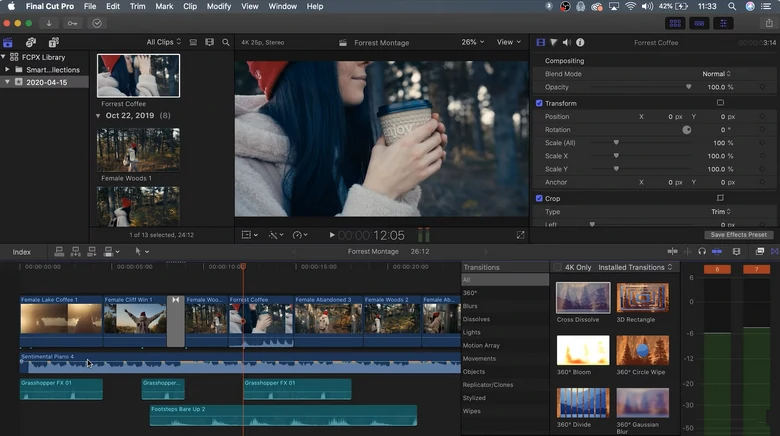Select the Cross Dissolve transition thumbnail
Viewport: 780px width, 436px height.
click(583, 298)
